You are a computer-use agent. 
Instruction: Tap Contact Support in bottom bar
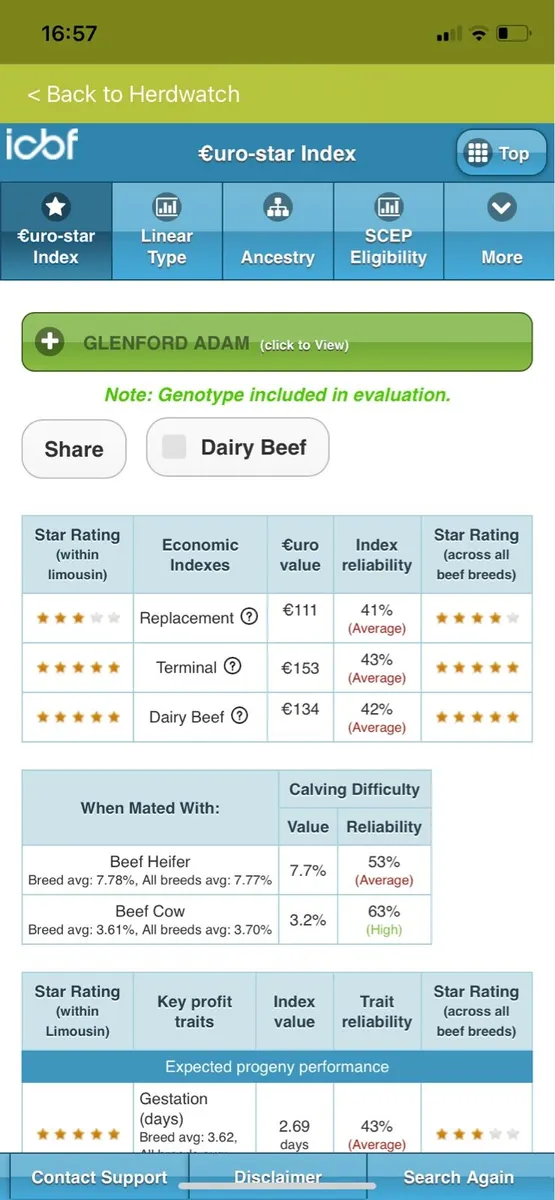[x=99, y=1177]
